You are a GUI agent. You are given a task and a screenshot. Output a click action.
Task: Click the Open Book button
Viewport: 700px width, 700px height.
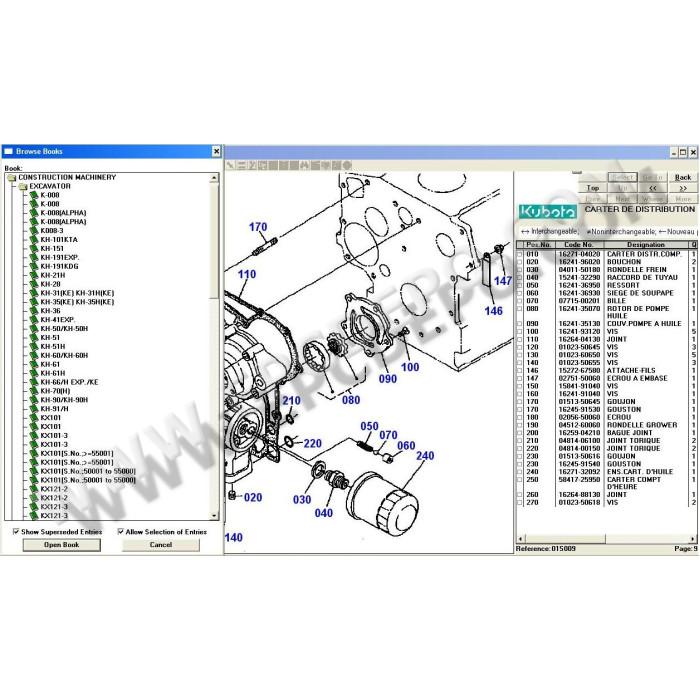pyautogui.click(x=62, y=545)
